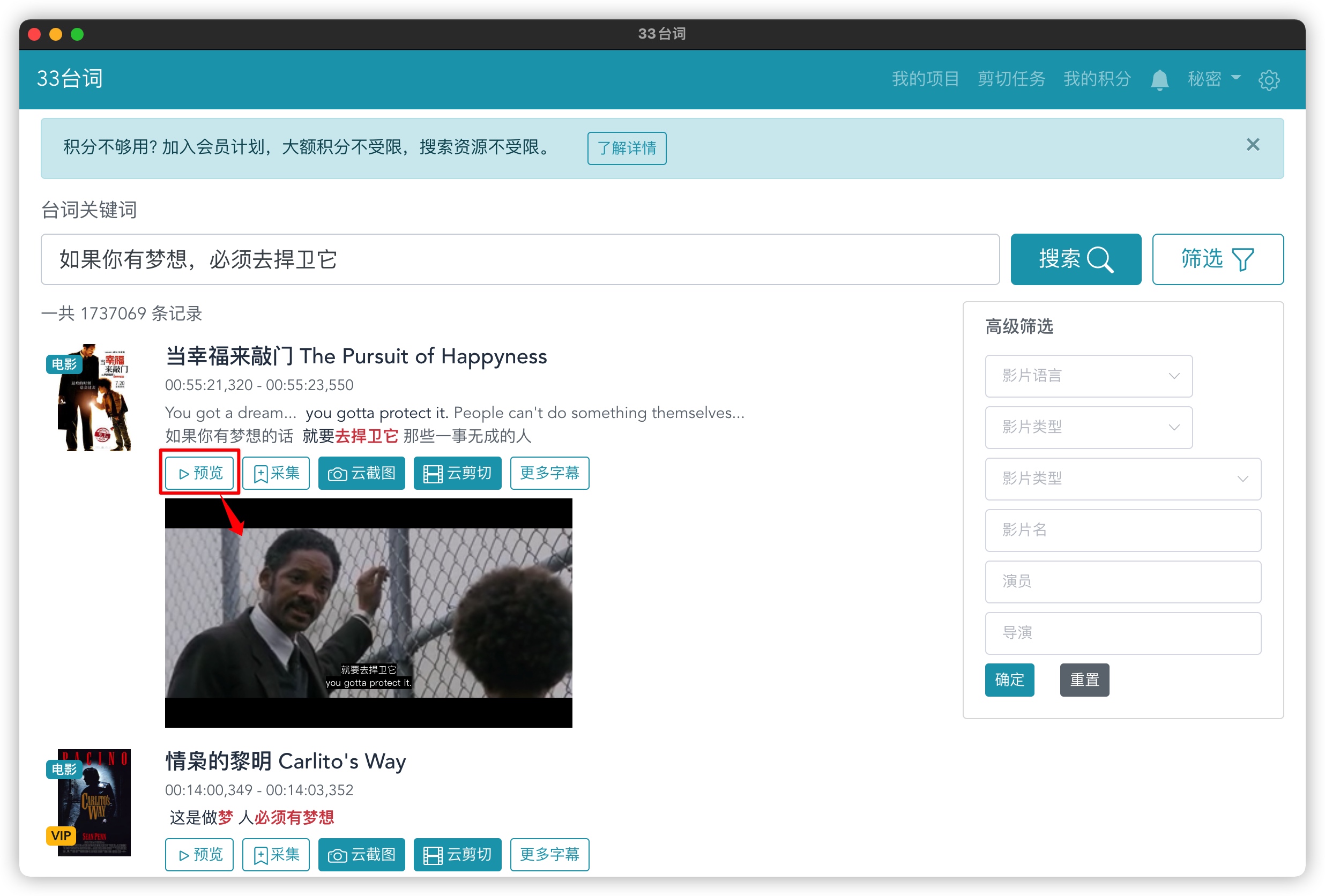Click 云剪切 for The Pursuit of Happyness
Viewport: 1325px width, 896px height.
(457, 473)
